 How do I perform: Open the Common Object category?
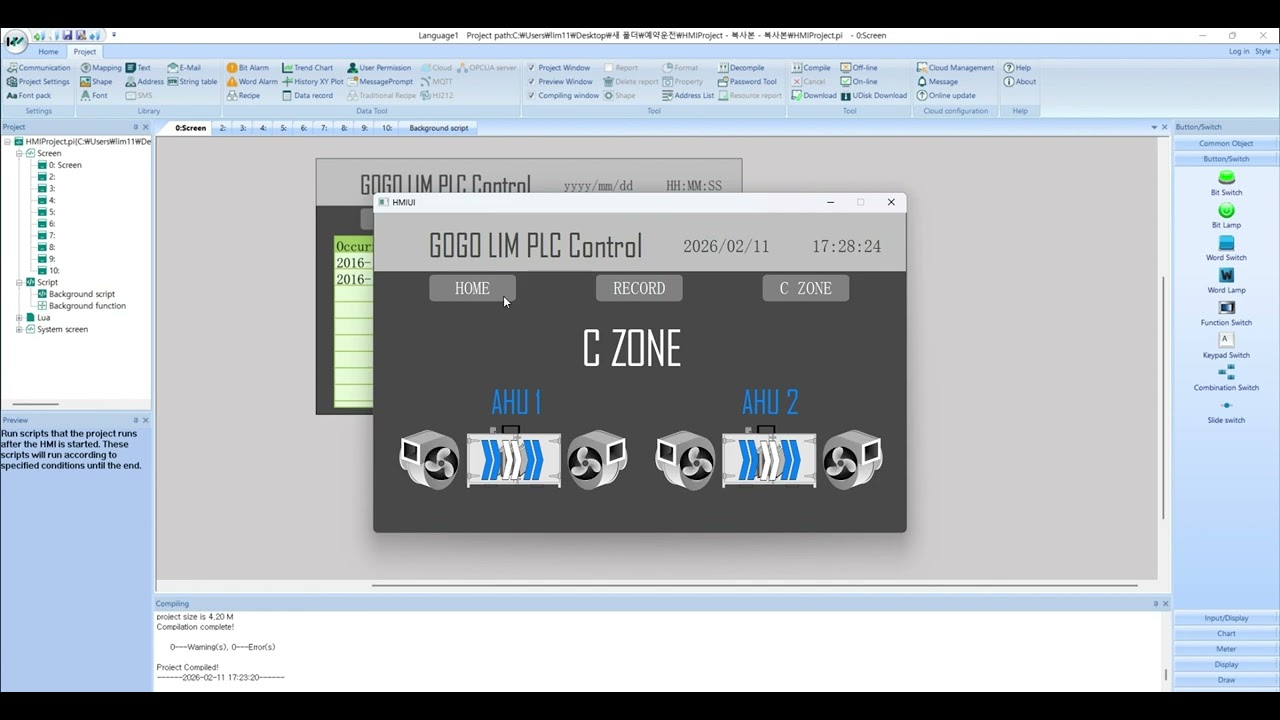[x=1226, y=143]
